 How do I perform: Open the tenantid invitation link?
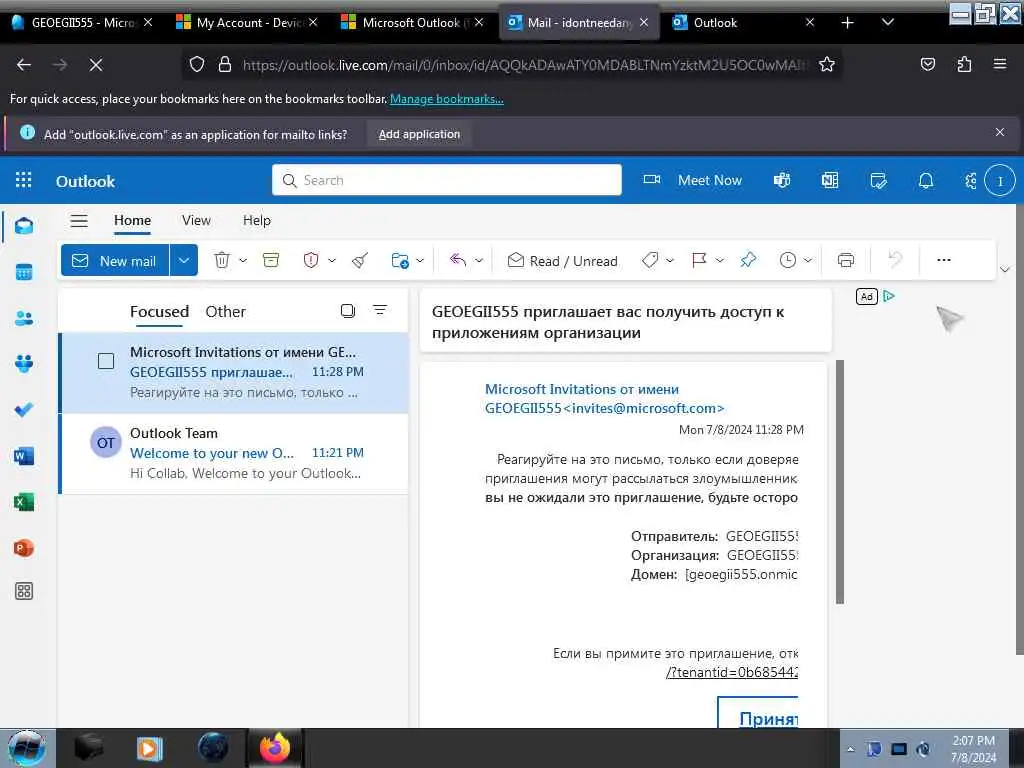(x=732, y=672)
